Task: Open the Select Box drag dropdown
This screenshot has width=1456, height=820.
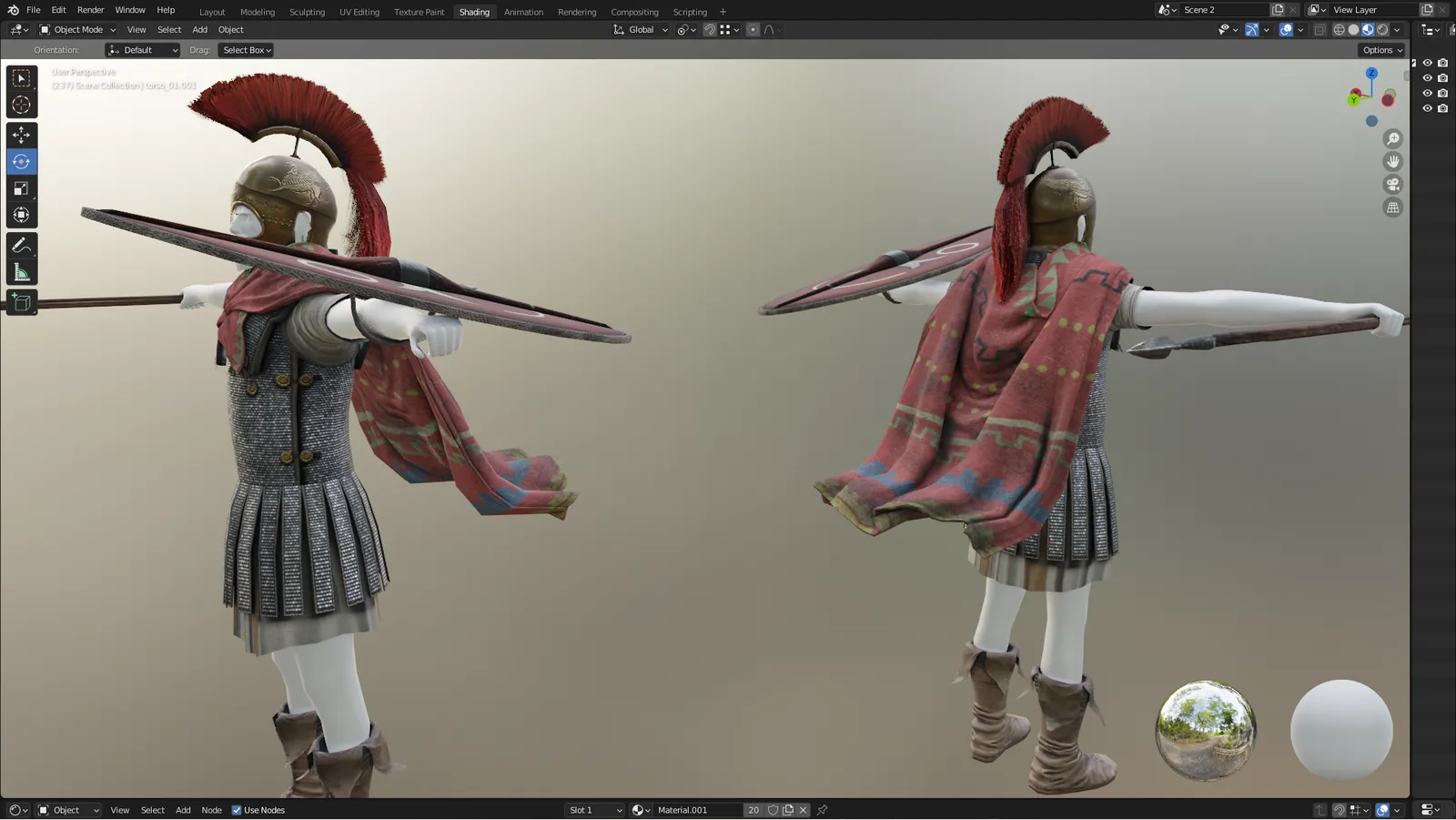Action: point(247,50)
